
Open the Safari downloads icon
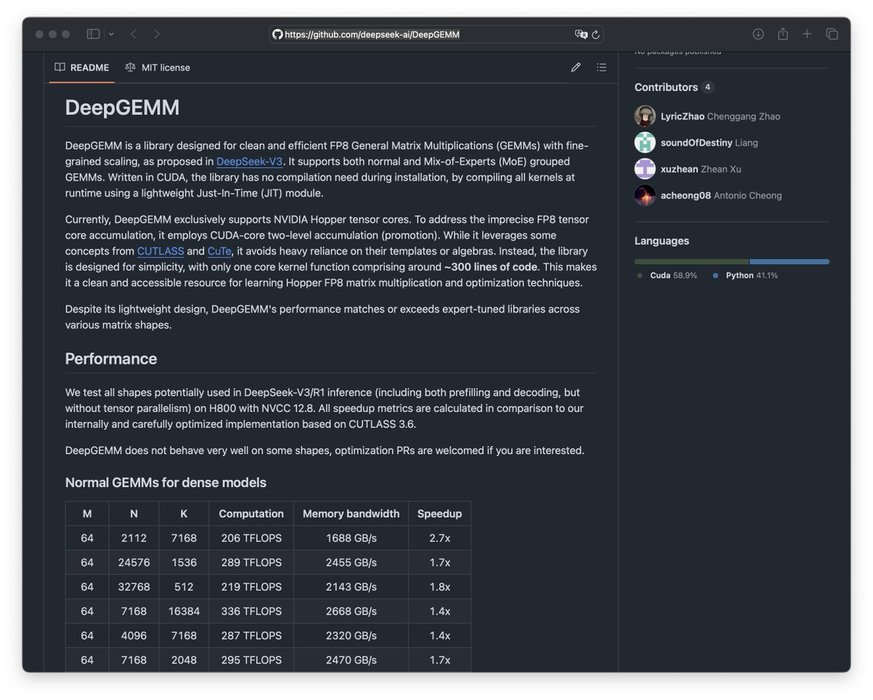point(758,34)
